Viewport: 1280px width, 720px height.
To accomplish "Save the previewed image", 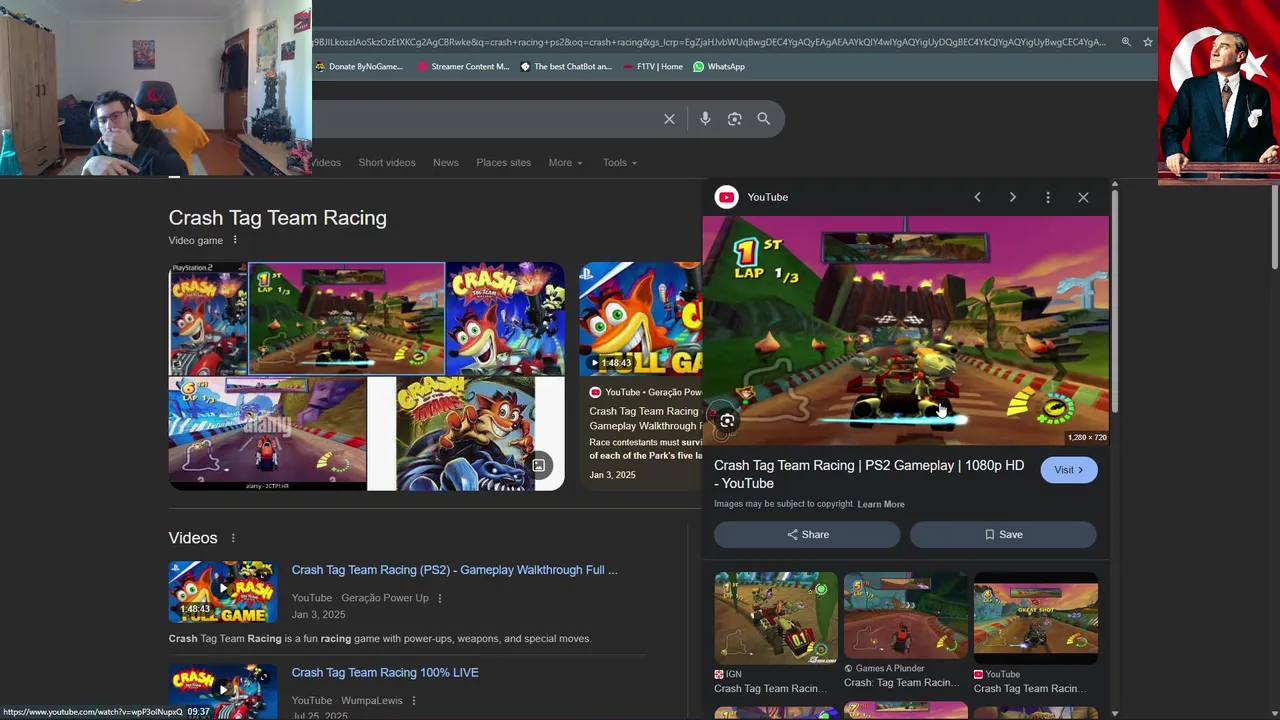I will 1003,534.
